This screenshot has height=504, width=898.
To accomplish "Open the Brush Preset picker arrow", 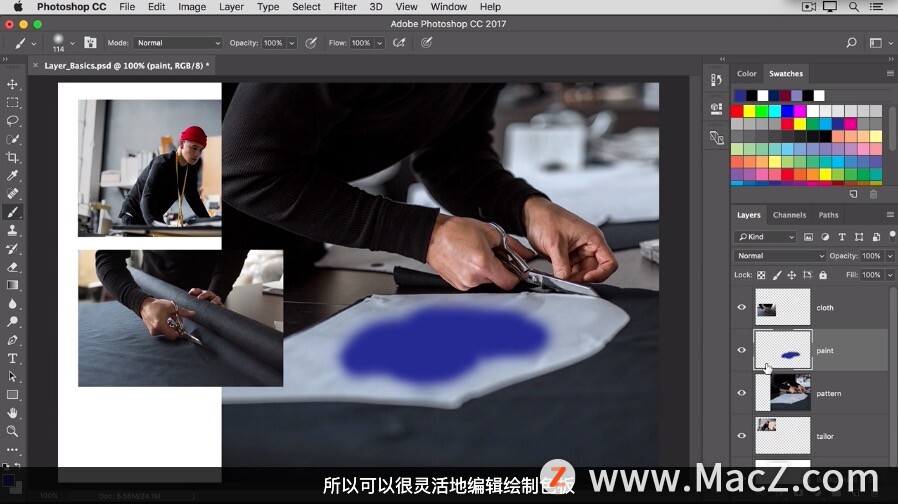I will click(x=72, y=43).
